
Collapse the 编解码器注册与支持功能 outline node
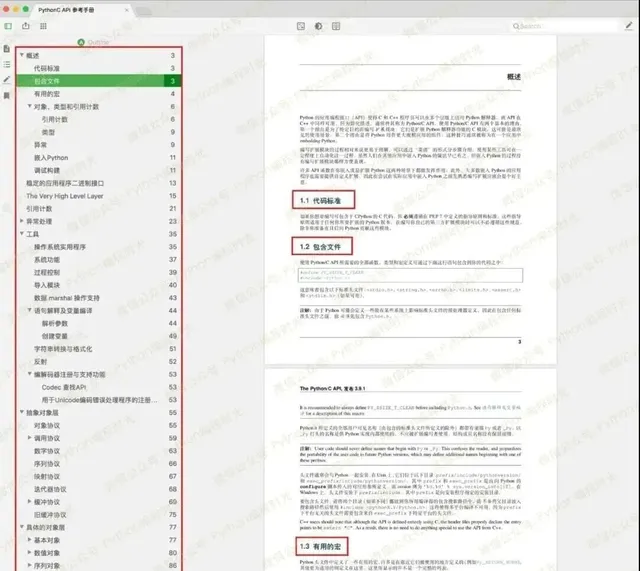coord(29,374)
